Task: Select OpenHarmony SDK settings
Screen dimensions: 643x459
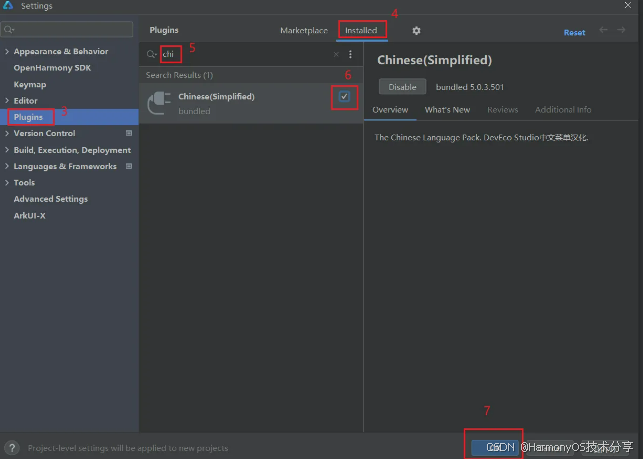Action: pos(52,68)
